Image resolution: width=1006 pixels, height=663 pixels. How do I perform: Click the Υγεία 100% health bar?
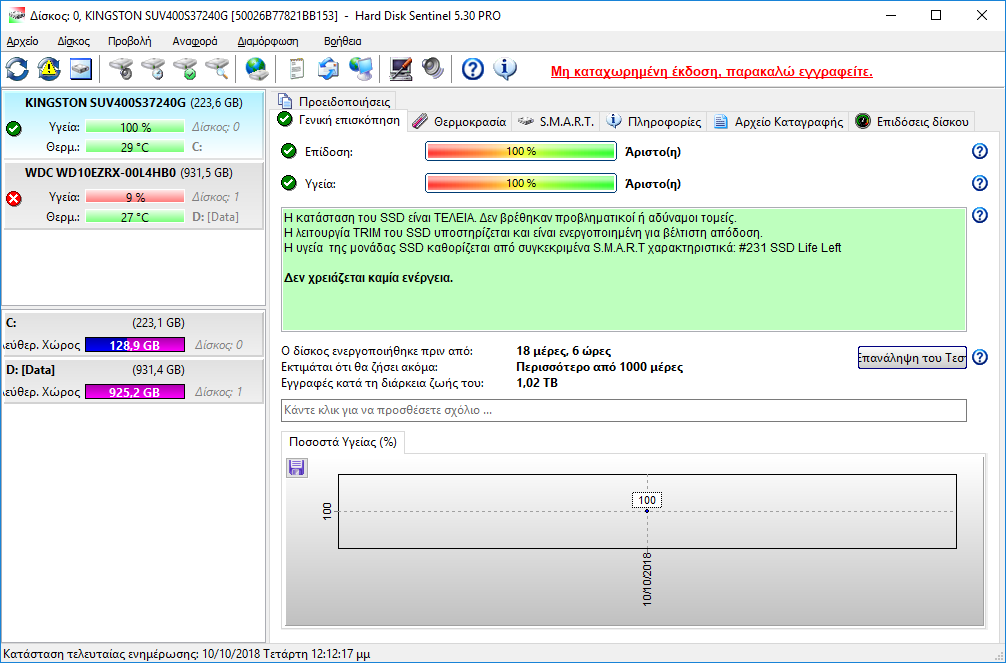pos(520,183)
